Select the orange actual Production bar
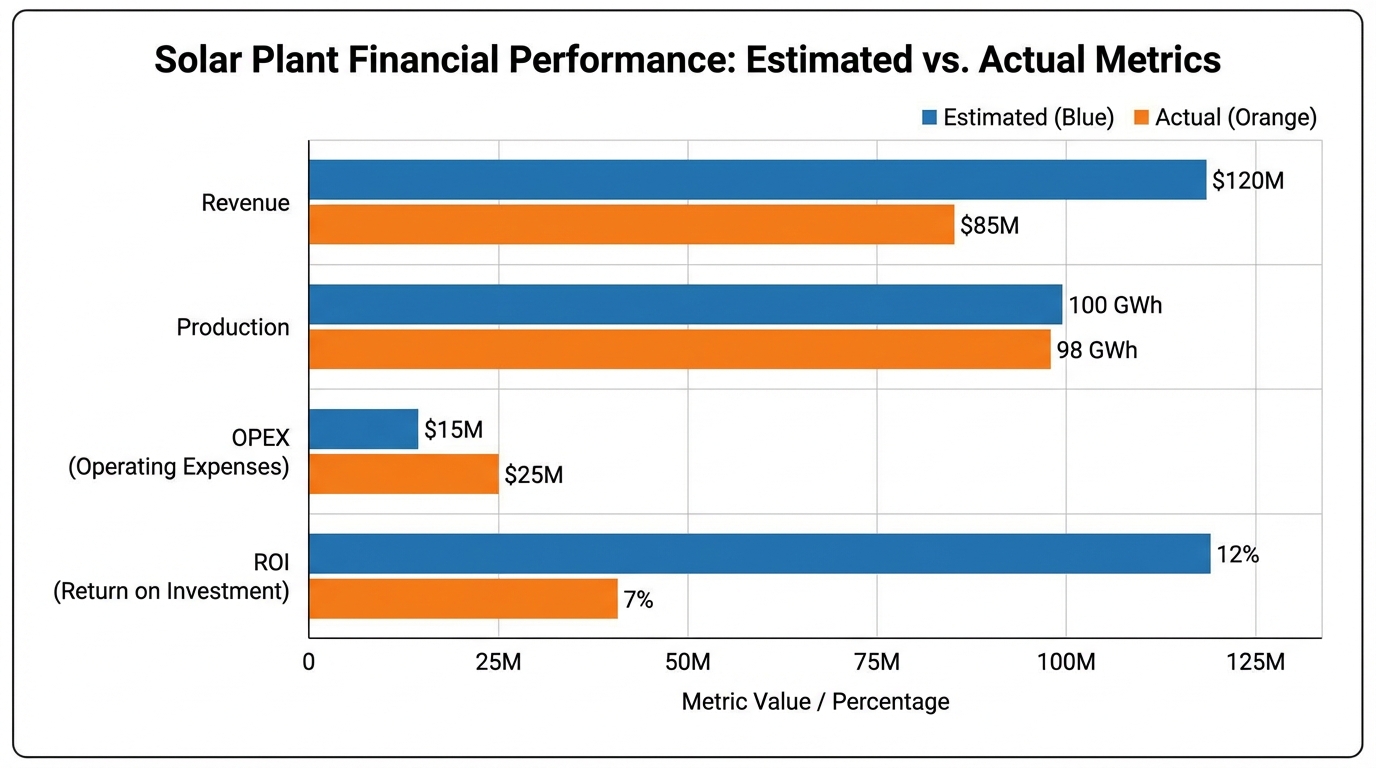The width and height of the screenshot is (1376, 768). [679, 349]
